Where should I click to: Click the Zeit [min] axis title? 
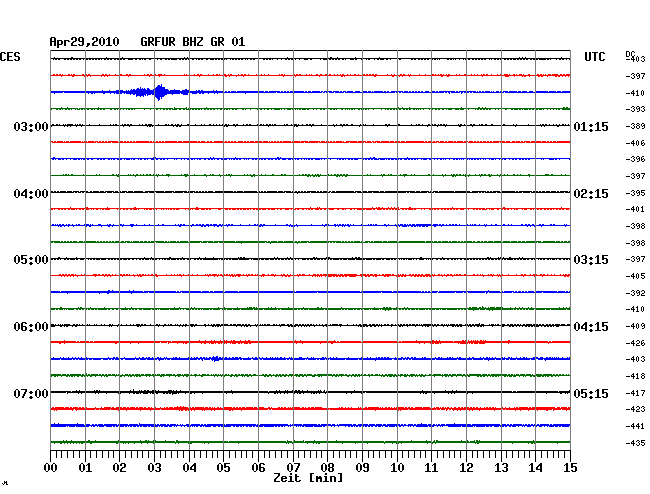pos(308,478)
